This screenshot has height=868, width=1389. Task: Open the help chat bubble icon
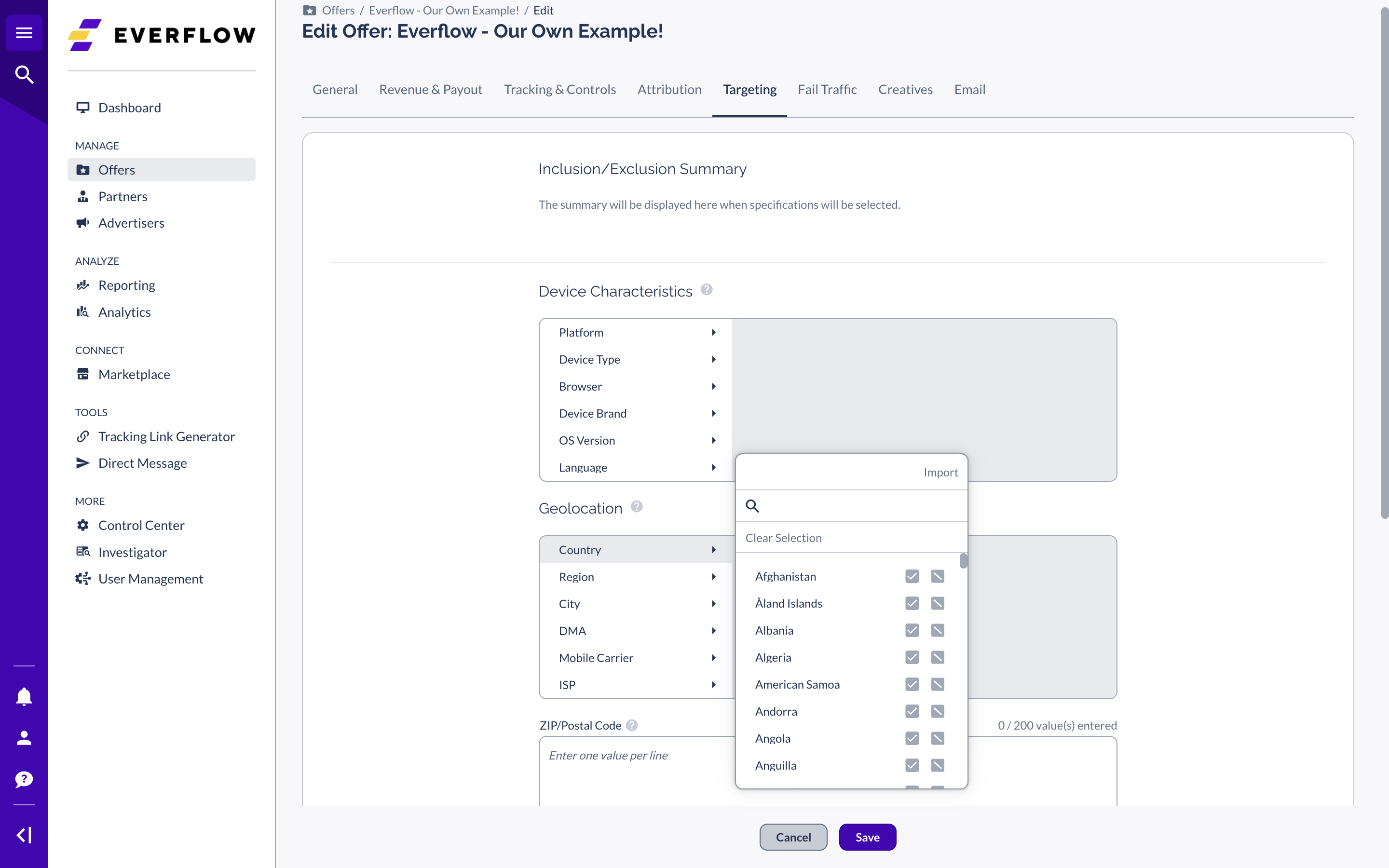[24, 779]
